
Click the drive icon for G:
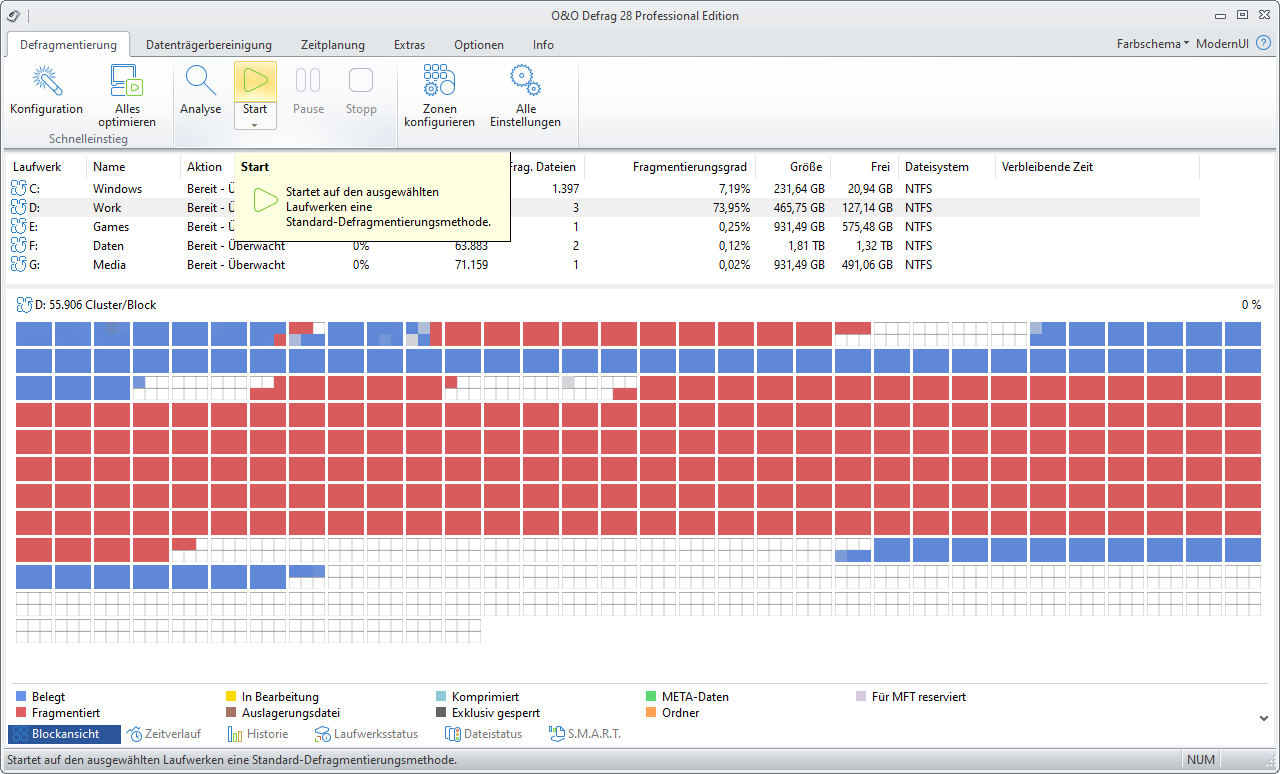click(x=18, y=264)
